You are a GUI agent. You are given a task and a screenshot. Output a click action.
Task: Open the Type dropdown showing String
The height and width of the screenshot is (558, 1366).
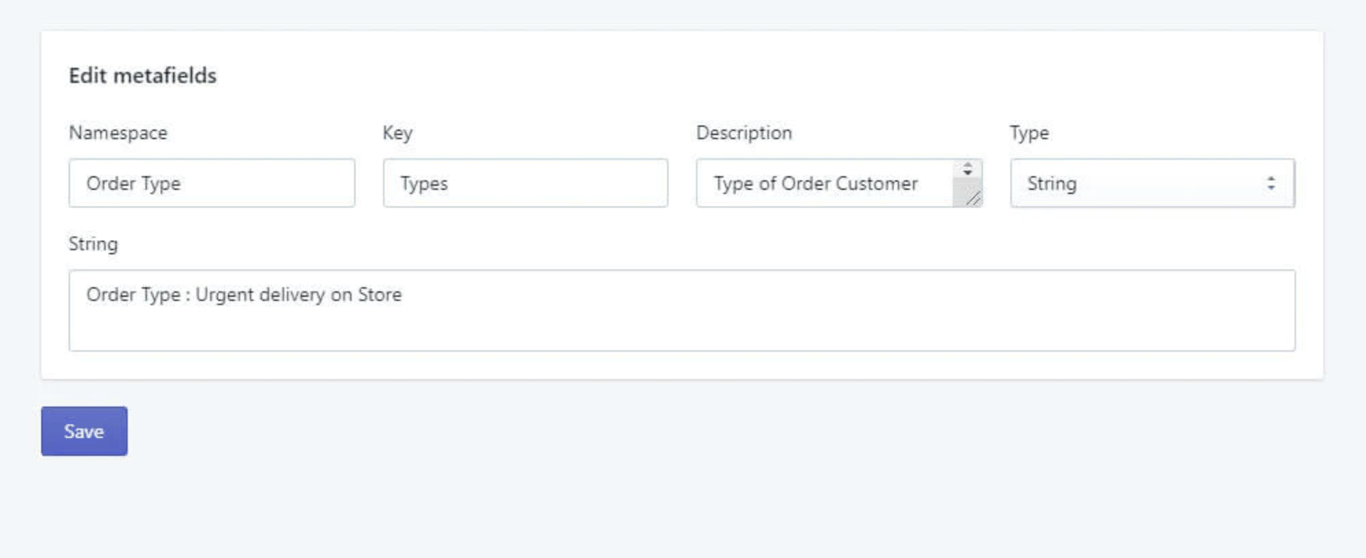click(1152, 184)
